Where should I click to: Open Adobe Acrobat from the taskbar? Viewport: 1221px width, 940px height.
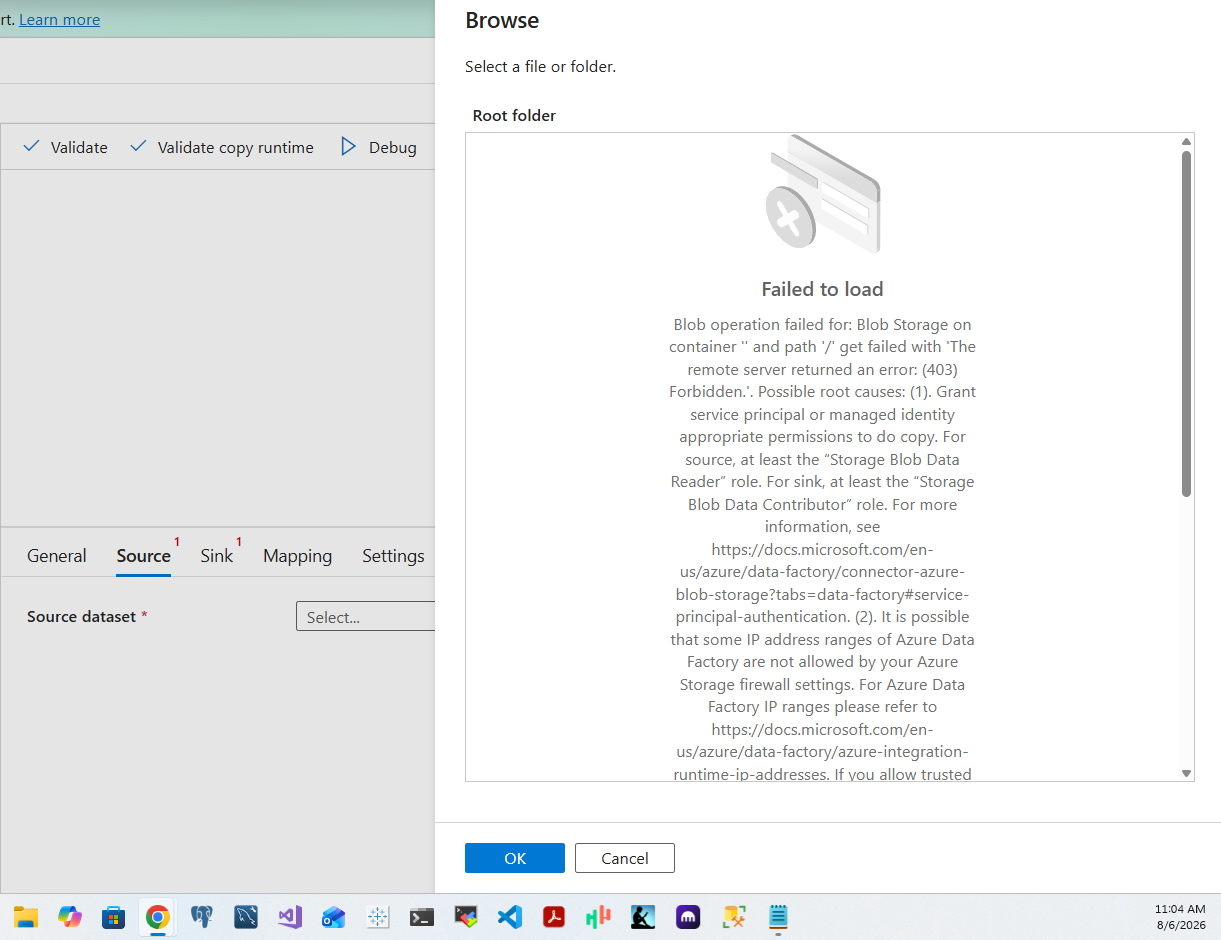tap(554, 916)
